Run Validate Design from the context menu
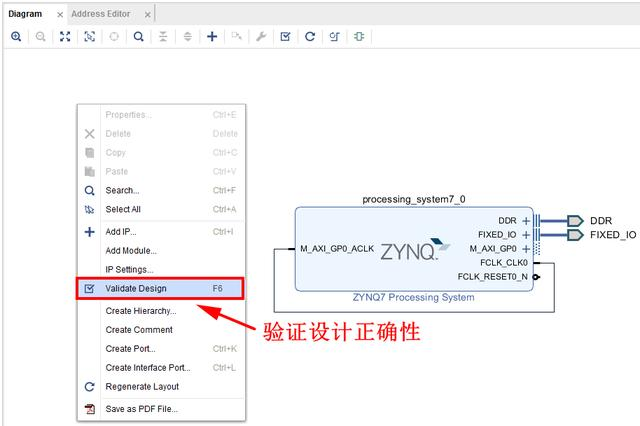 pyautogui.click(x=160, y=288)
